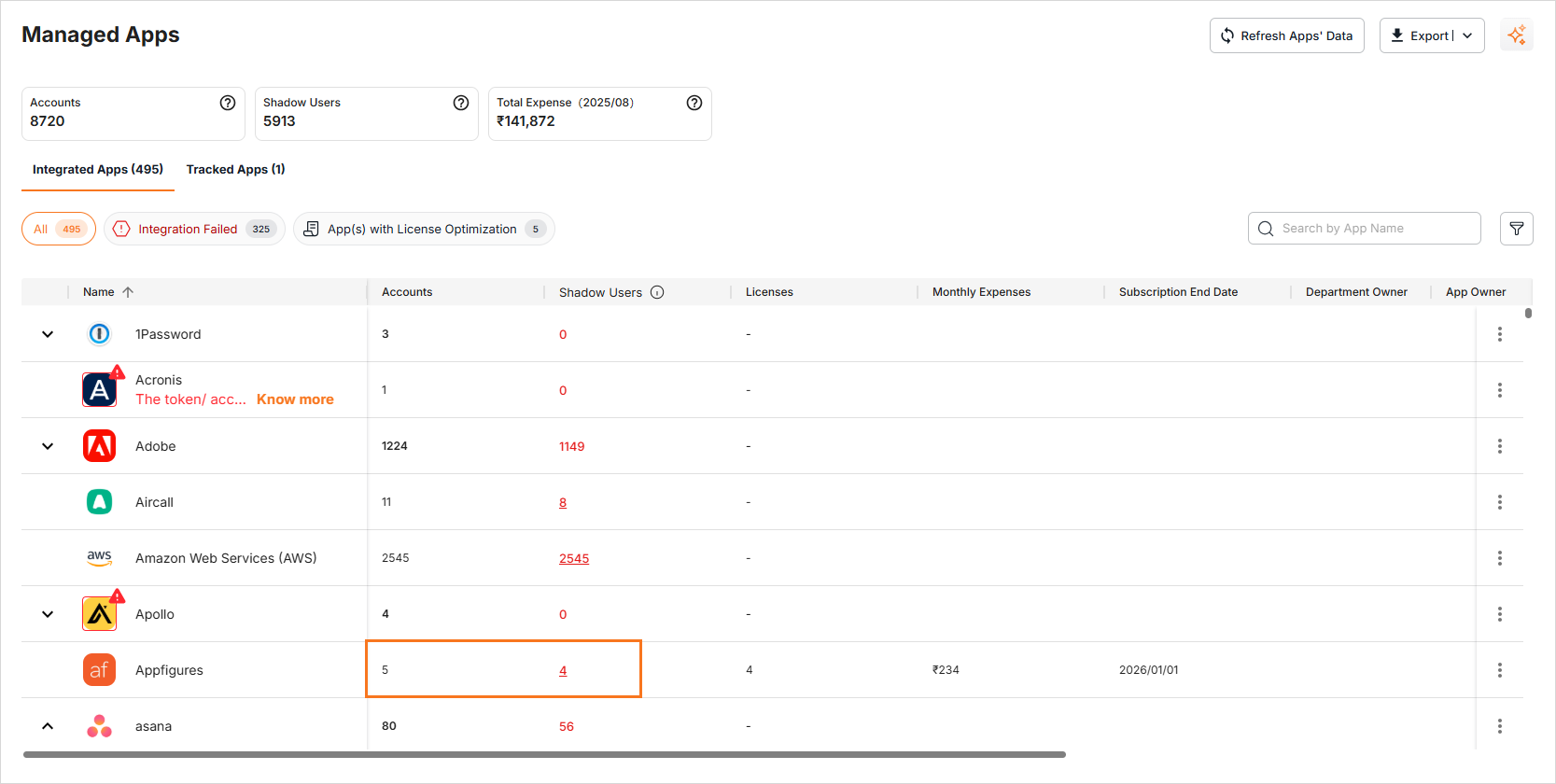This screenshot has height=784, width=1556.
Task: Click the Search by App Name field
Action: coord(1372,229)
